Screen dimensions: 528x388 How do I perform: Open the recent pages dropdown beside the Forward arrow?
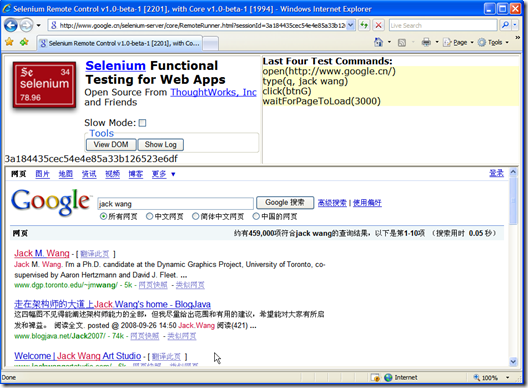pyautogui.click(x=38, y=25)
